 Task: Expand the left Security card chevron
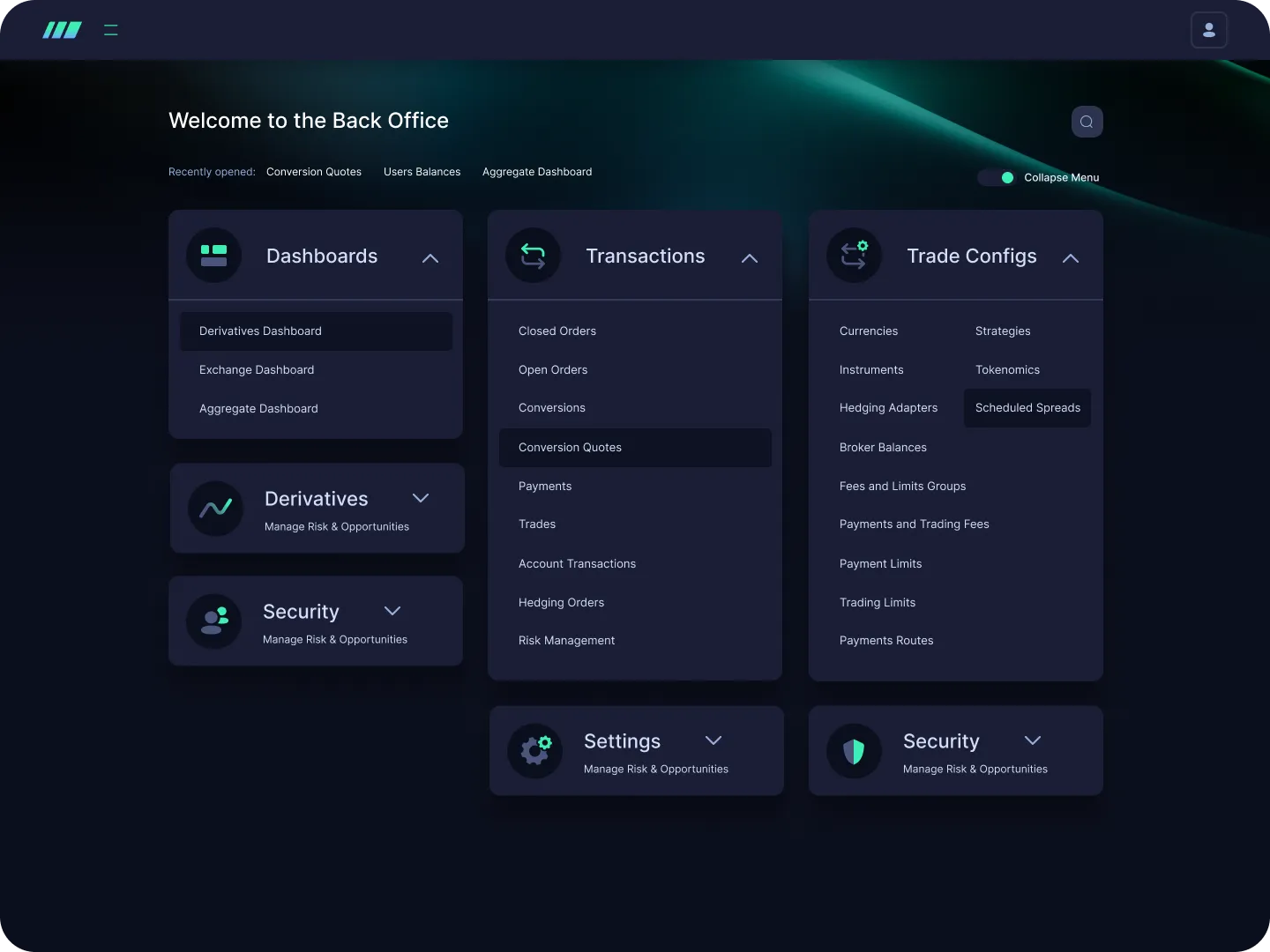[x=392, y=611]
